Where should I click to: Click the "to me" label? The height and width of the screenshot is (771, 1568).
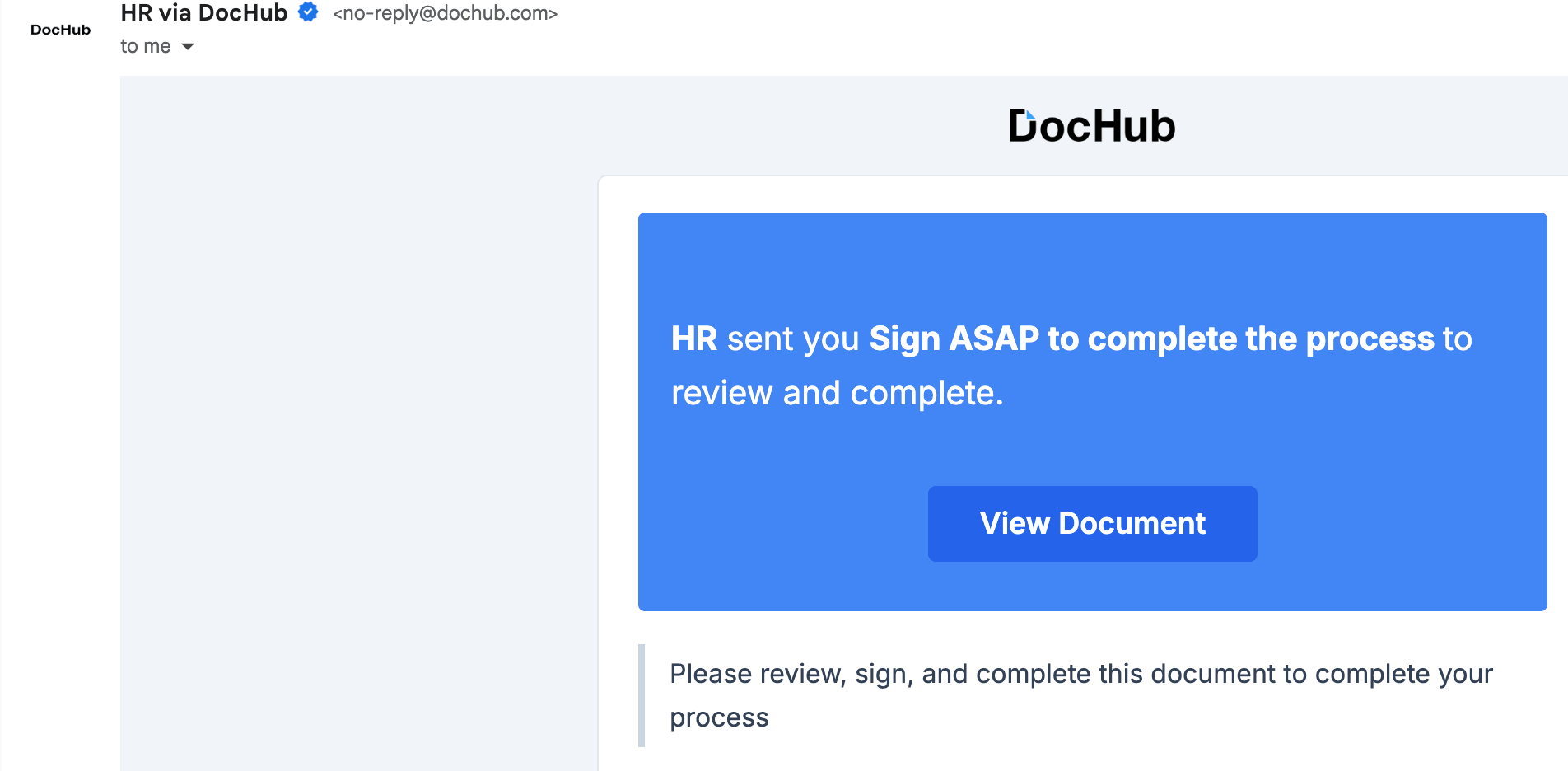145,46
